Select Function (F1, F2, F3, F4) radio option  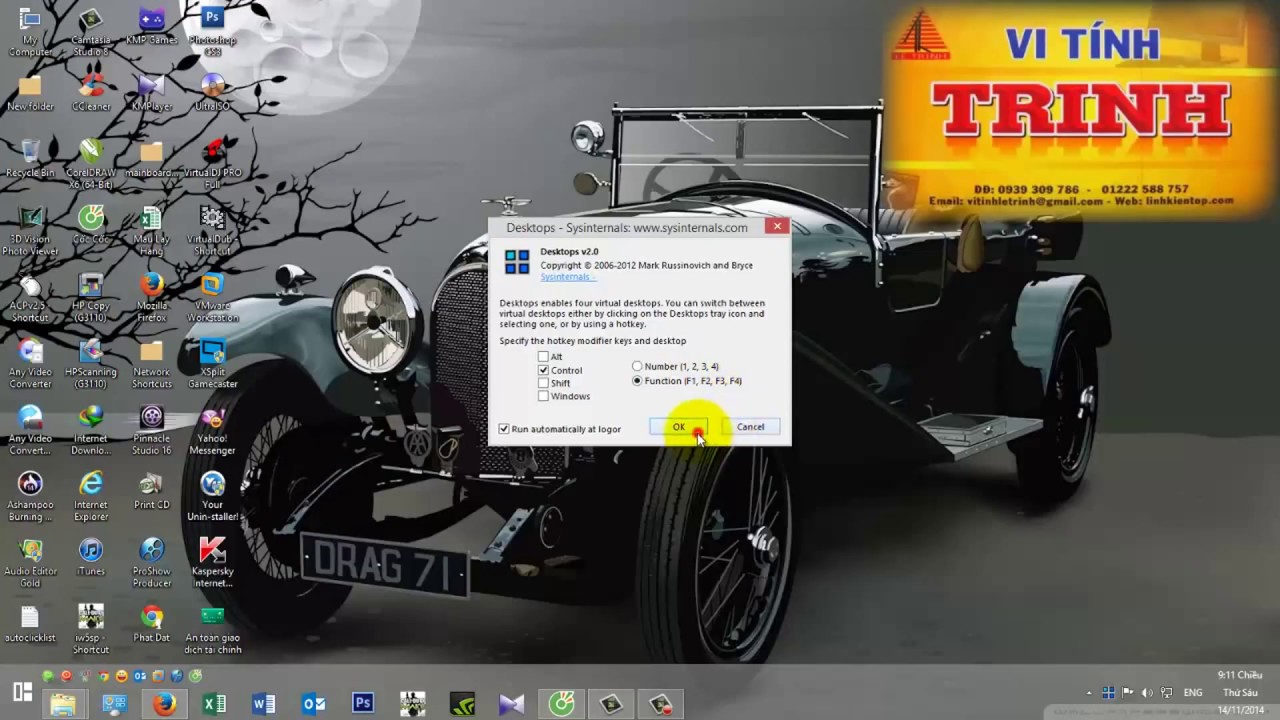tap(637, 381)
